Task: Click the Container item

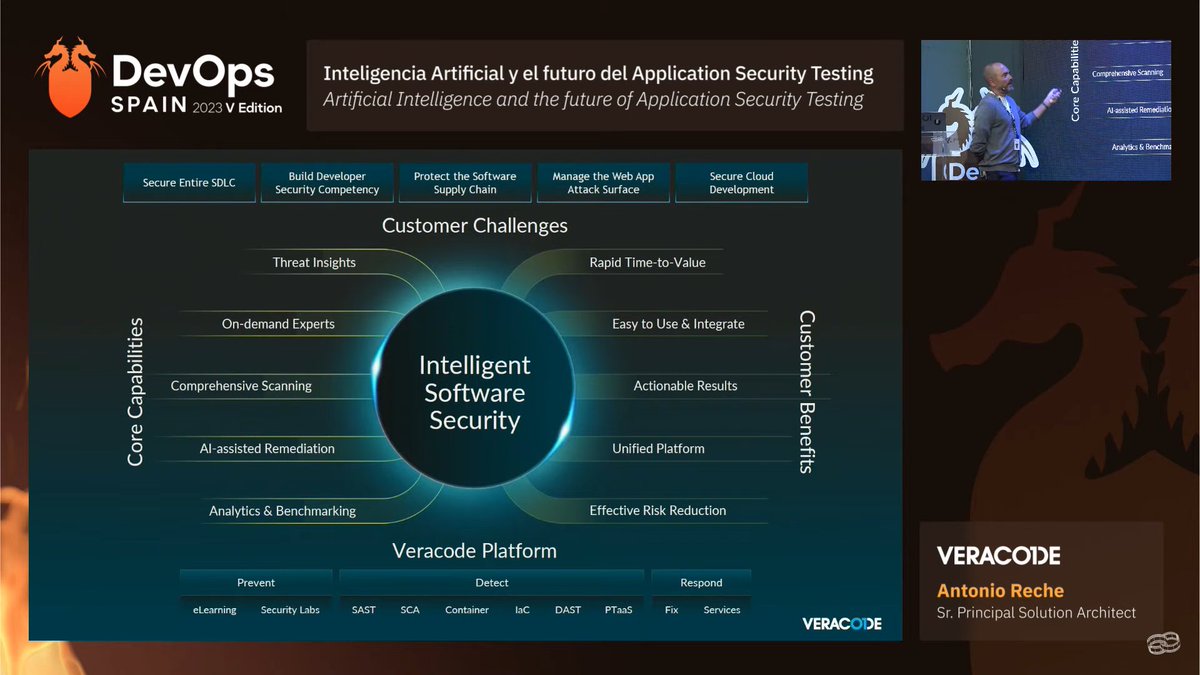Action: click(467, 610)
